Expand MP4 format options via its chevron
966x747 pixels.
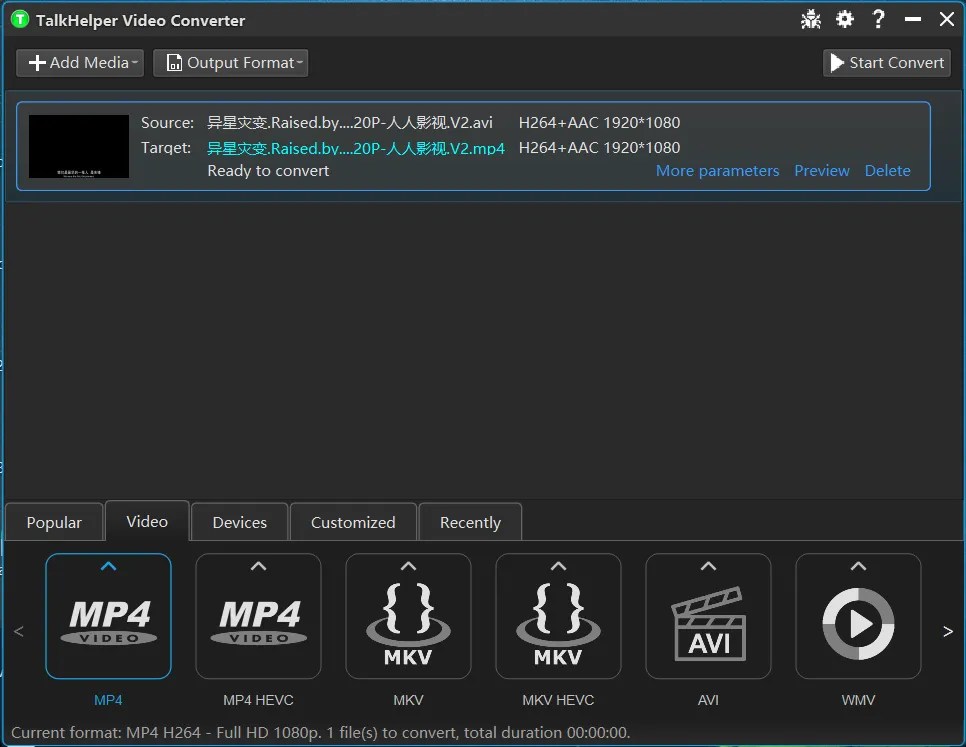click(x=108, y=565)
